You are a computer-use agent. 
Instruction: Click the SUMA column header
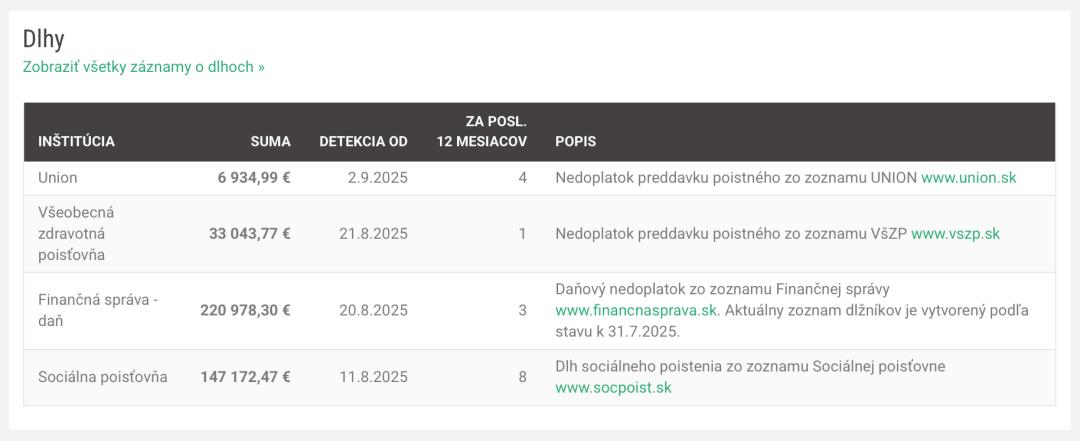click(x=271, y=142)
